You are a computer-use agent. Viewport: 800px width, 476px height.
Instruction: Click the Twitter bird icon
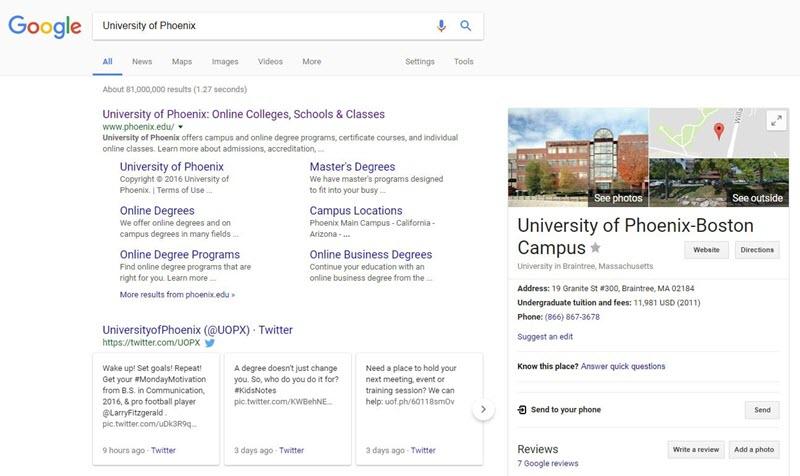pos(210,343)
